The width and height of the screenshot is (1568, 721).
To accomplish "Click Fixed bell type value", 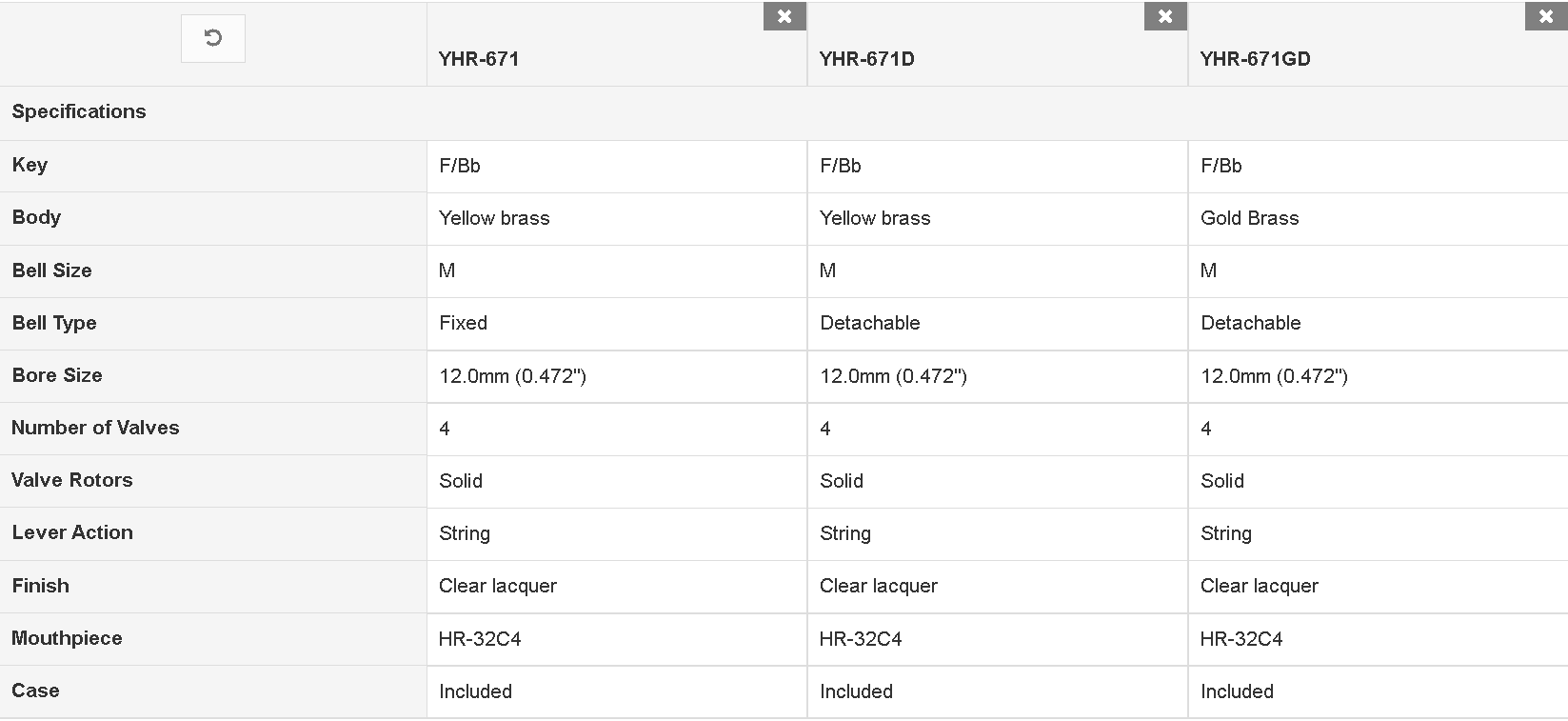I will [x=463, y=323].
